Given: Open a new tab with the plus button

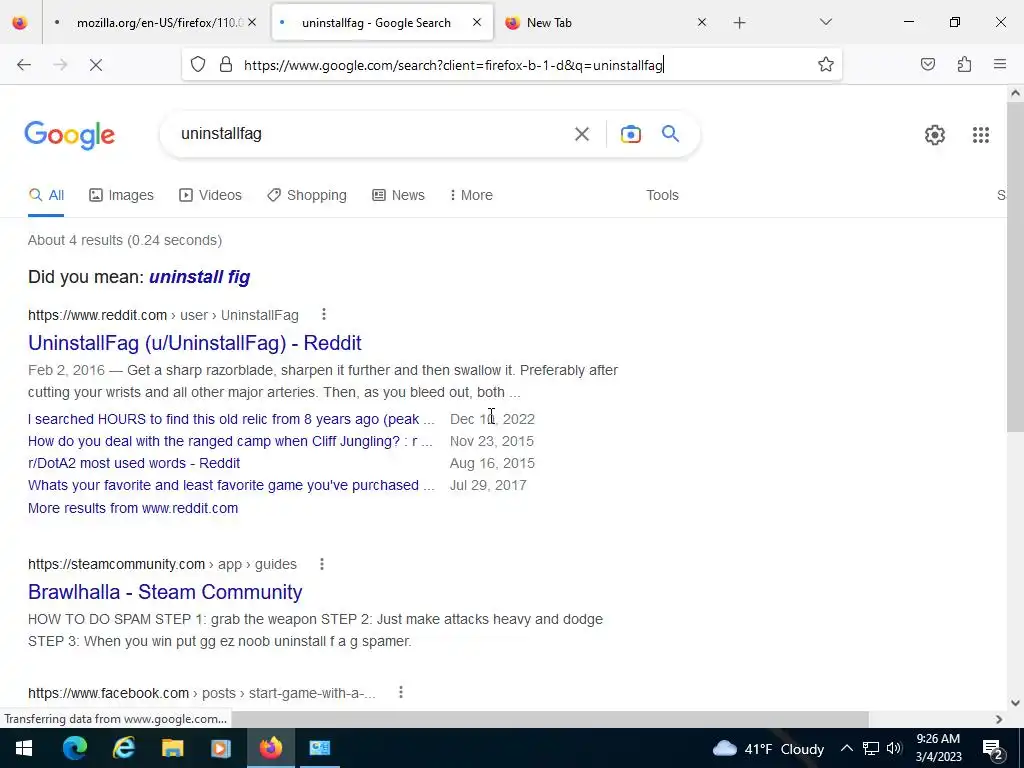Looking at the screenshot, I should point(739,23).
